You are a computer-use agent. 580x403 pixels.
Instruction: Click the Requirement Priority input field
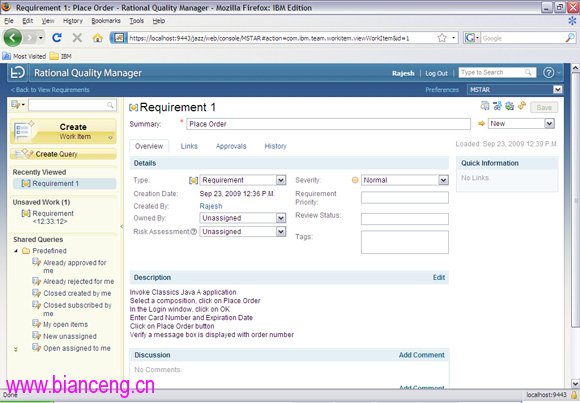point(405,198)
